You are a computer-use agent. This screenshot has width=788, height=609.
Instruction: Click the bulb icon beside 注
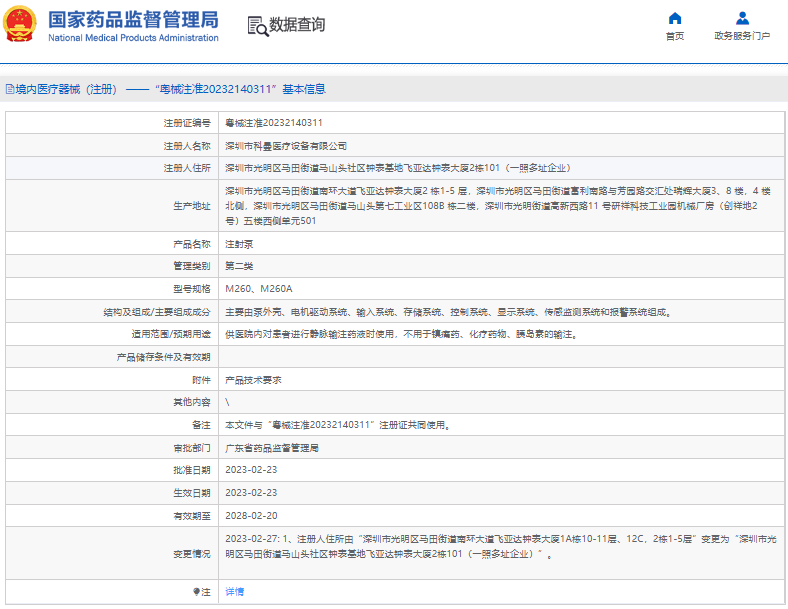pyautogui.click(x=196, y=592)
